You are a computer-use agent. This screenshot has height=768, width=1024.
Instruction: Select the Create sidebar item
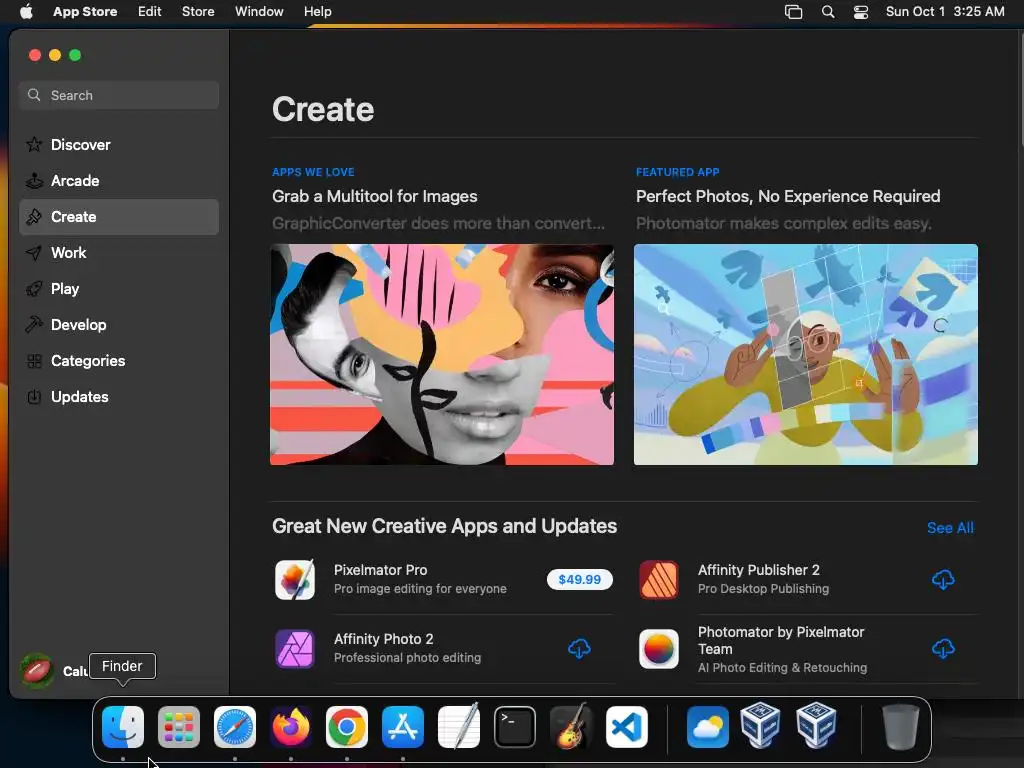pos(119,217)
